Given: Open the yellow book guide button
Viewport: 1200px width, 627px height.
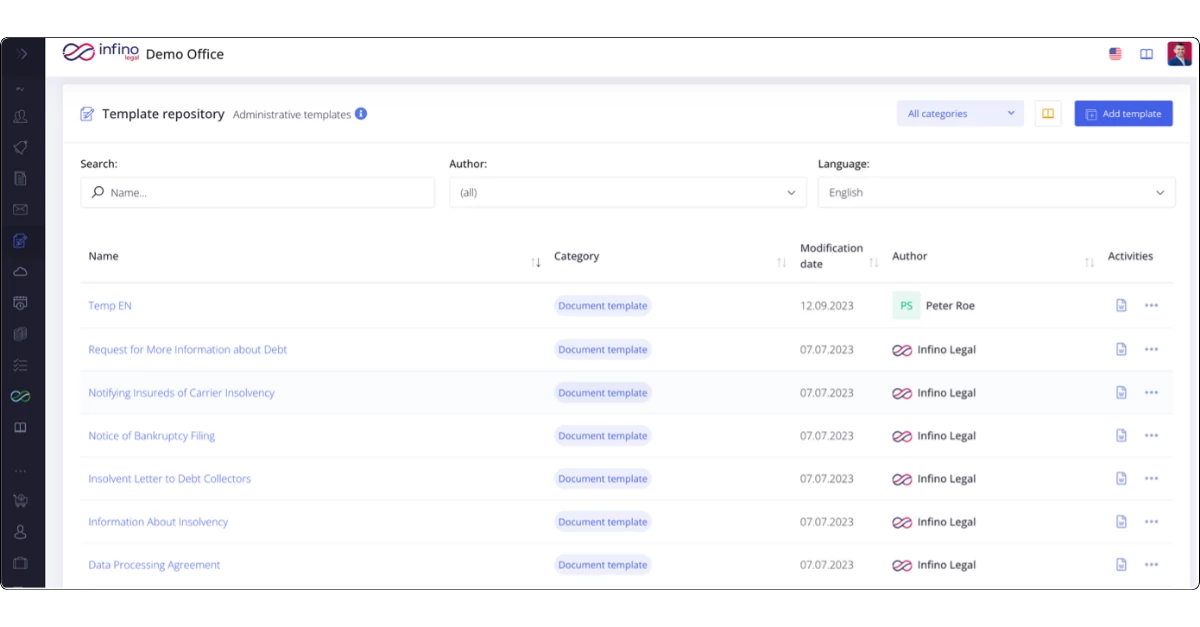Looking at the screenshot, I should click(x=1048, y=114).
